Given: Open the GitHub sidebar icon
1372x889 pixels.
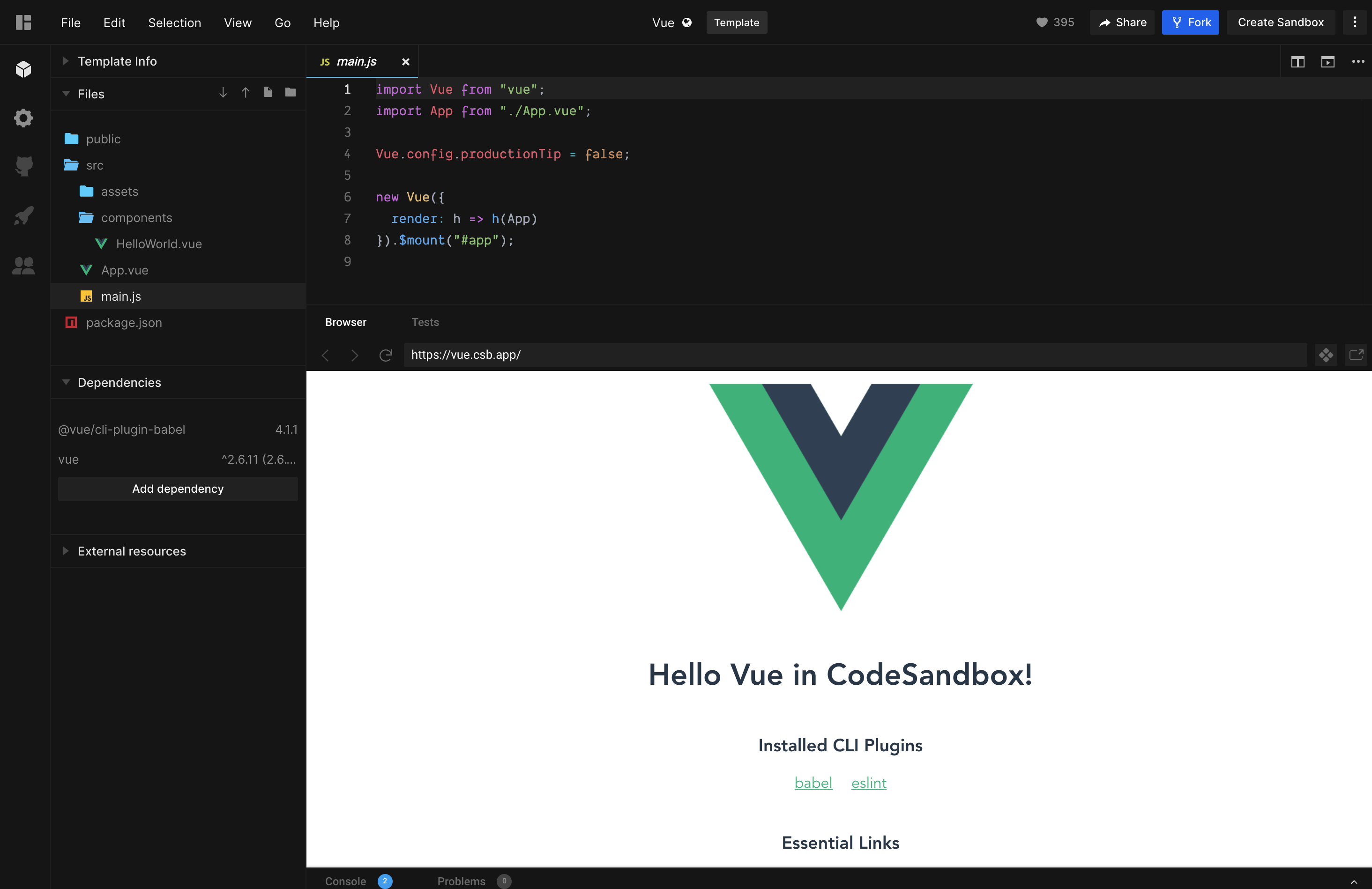Looking at the screenshot, I should point(23,166).
